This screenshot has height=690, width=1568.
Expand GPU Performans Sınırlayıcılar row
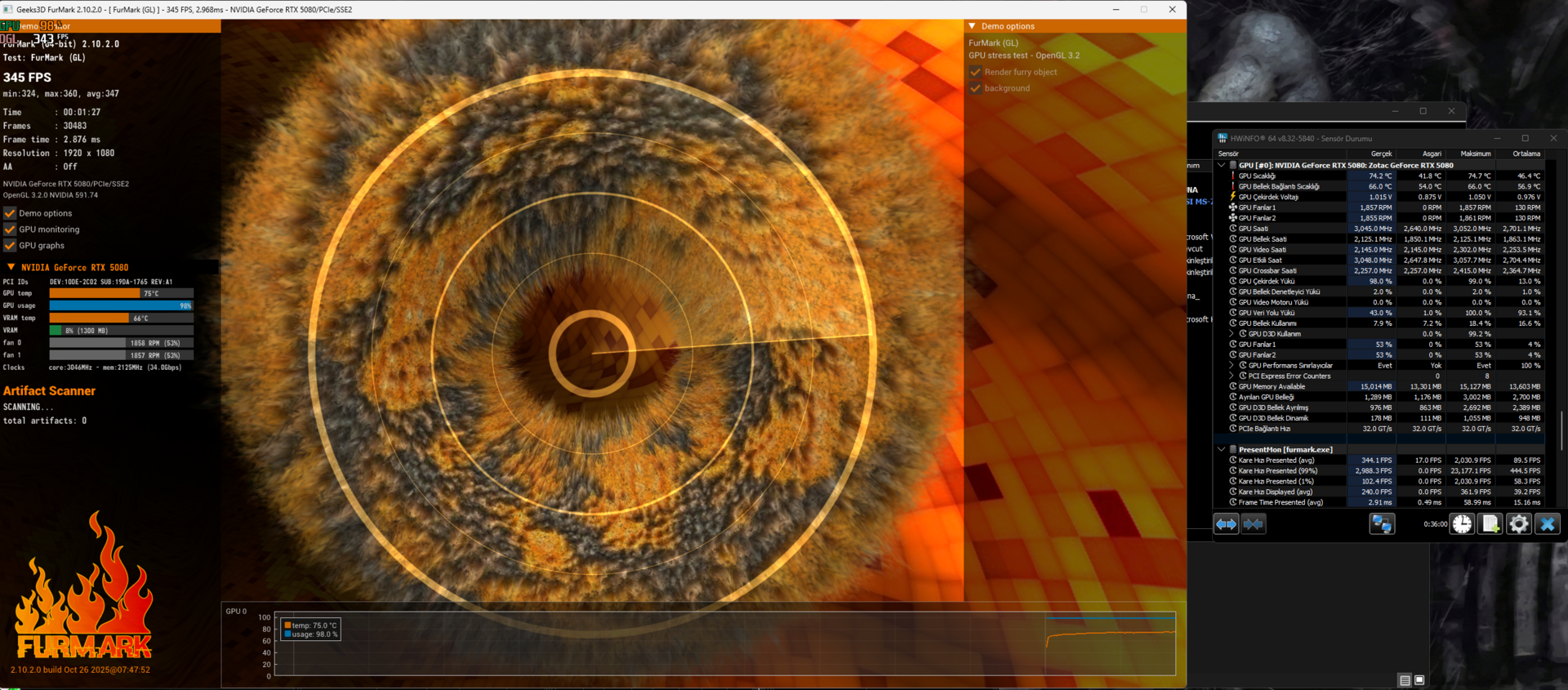[1232, 365]
